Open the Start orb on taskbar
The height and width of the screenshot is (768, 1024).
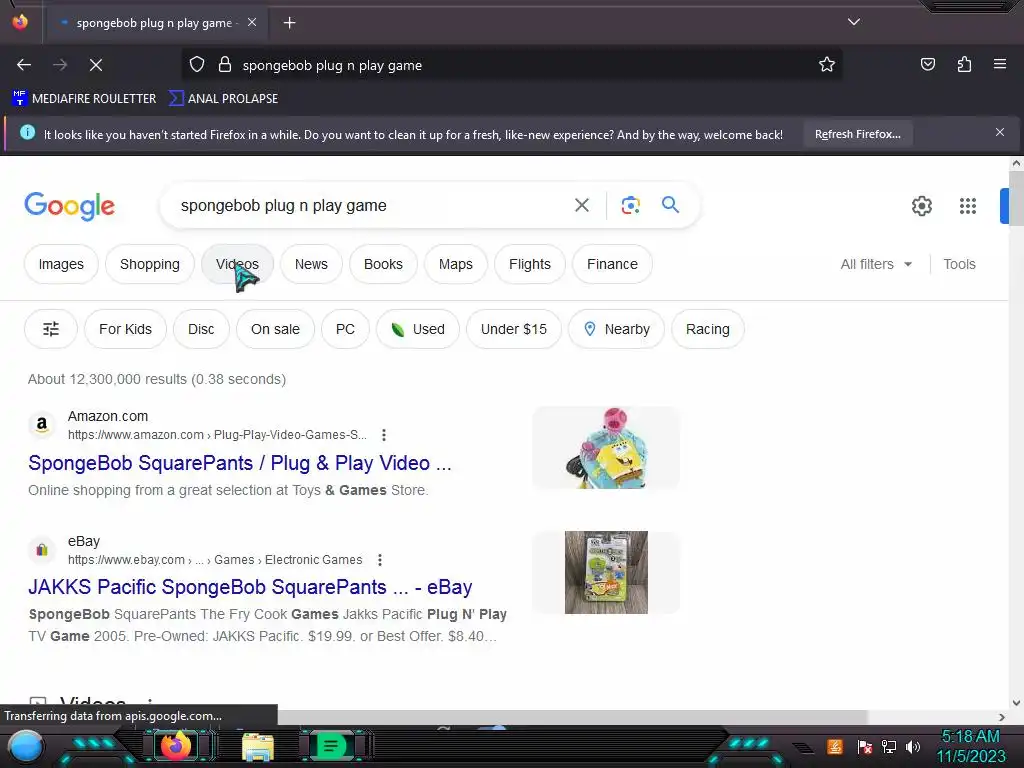click(x=25, y=747)
